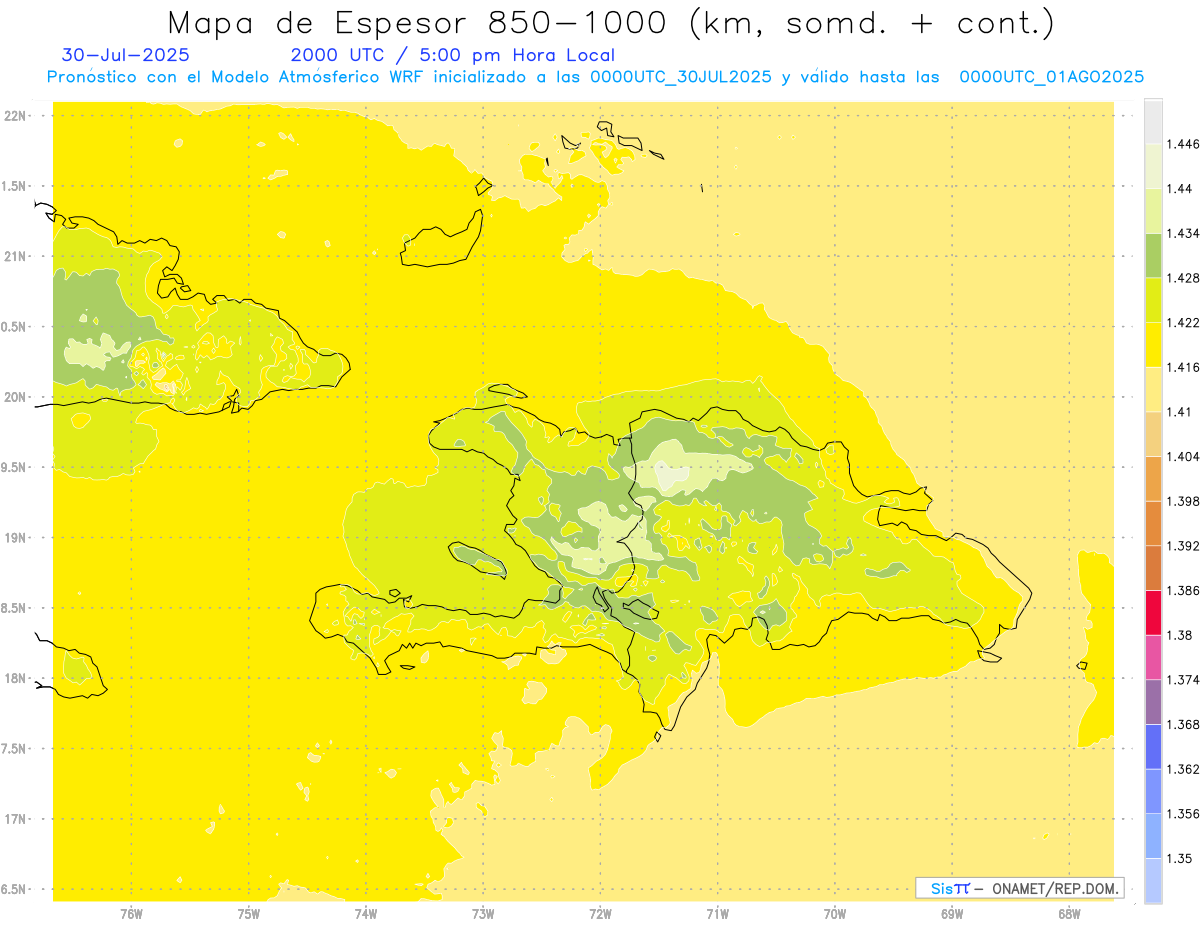Click the time text '2000 UTC / 5:00 pm Hora Local'
This screenshot has width=1200, height=927.
pyautogui.click(x=453, y=56)
